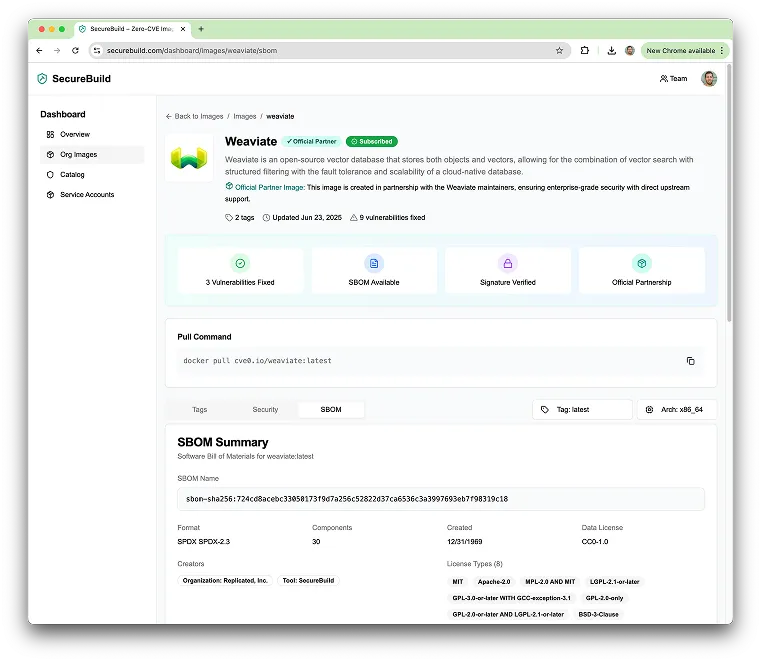
Task: Click the SBOM name sha256 field
Action: click(441, 499)
